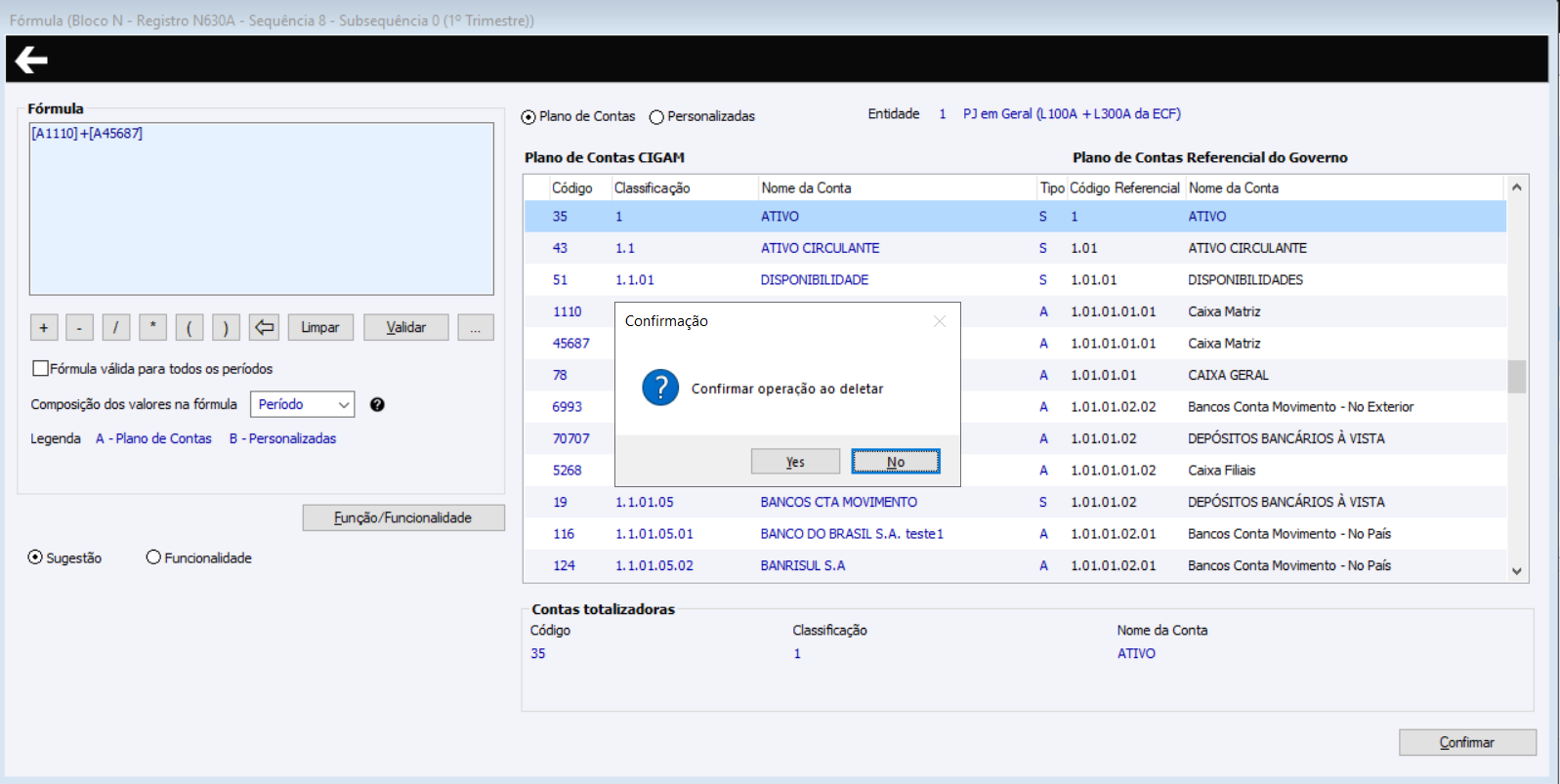The image size is (1560, 784).
Task: Click inside the Fórmula text area
Action: tap(261, 215)
